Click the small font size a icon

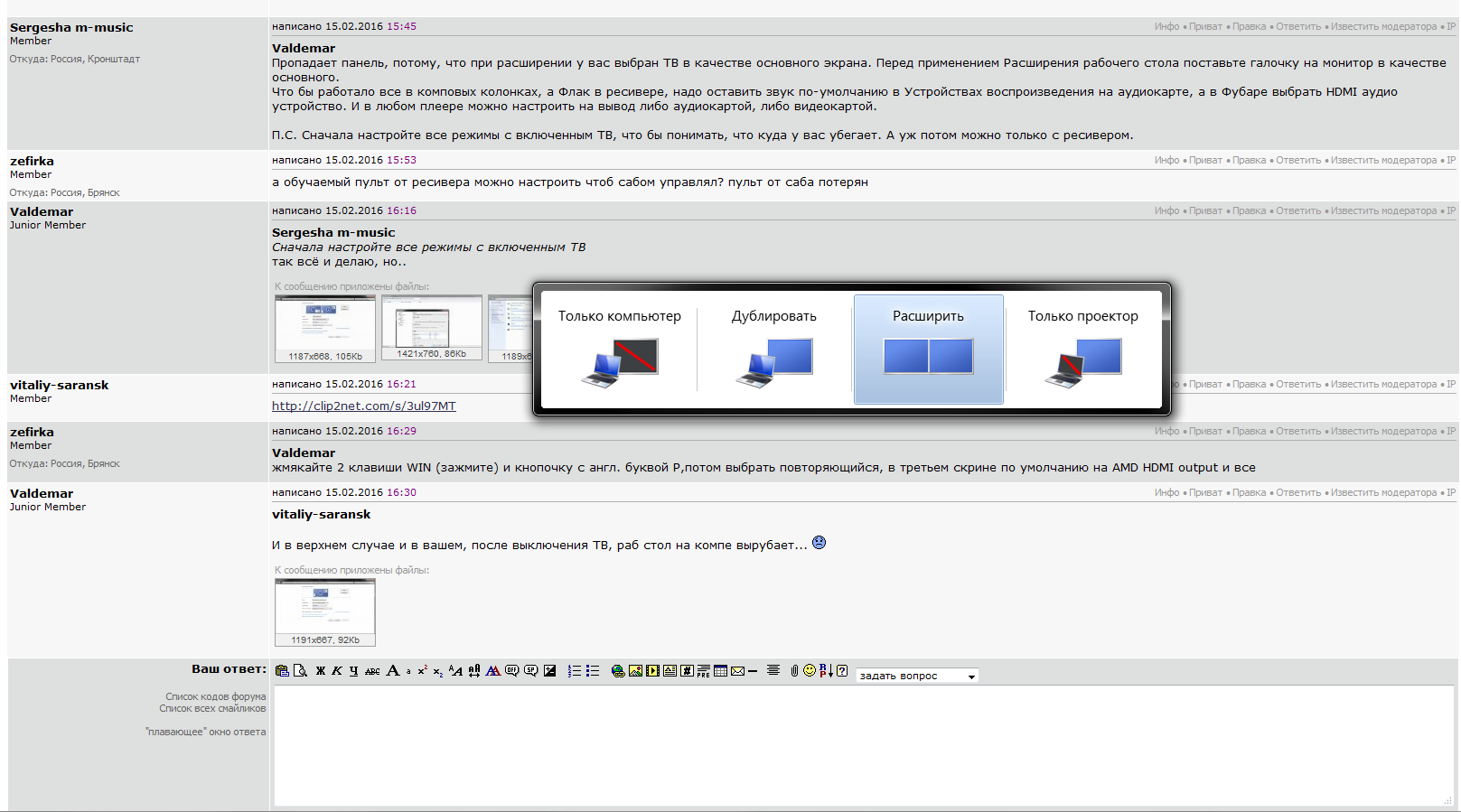click(408, 672)
